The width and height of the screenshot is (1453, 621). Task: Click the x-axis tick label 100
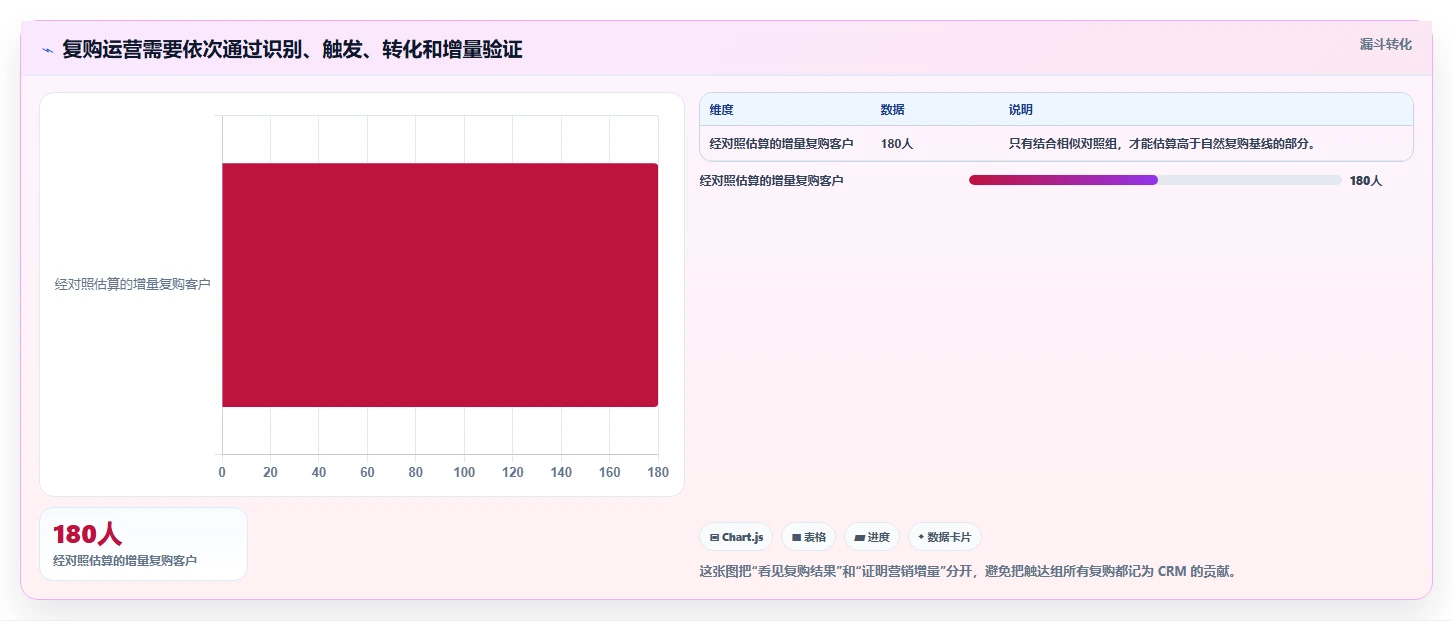tap(464, 472)
